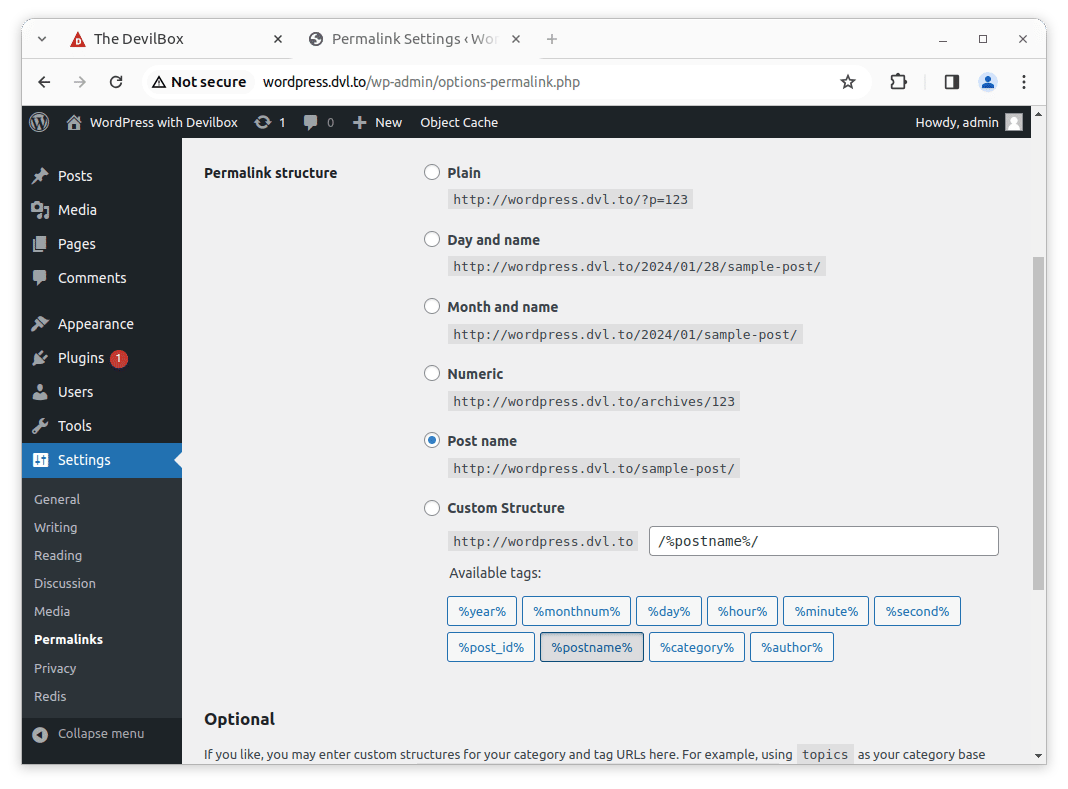Open the browser extensions puzzle icon
Viewport: 1068px width, 789px height.
tap(898, 82)
